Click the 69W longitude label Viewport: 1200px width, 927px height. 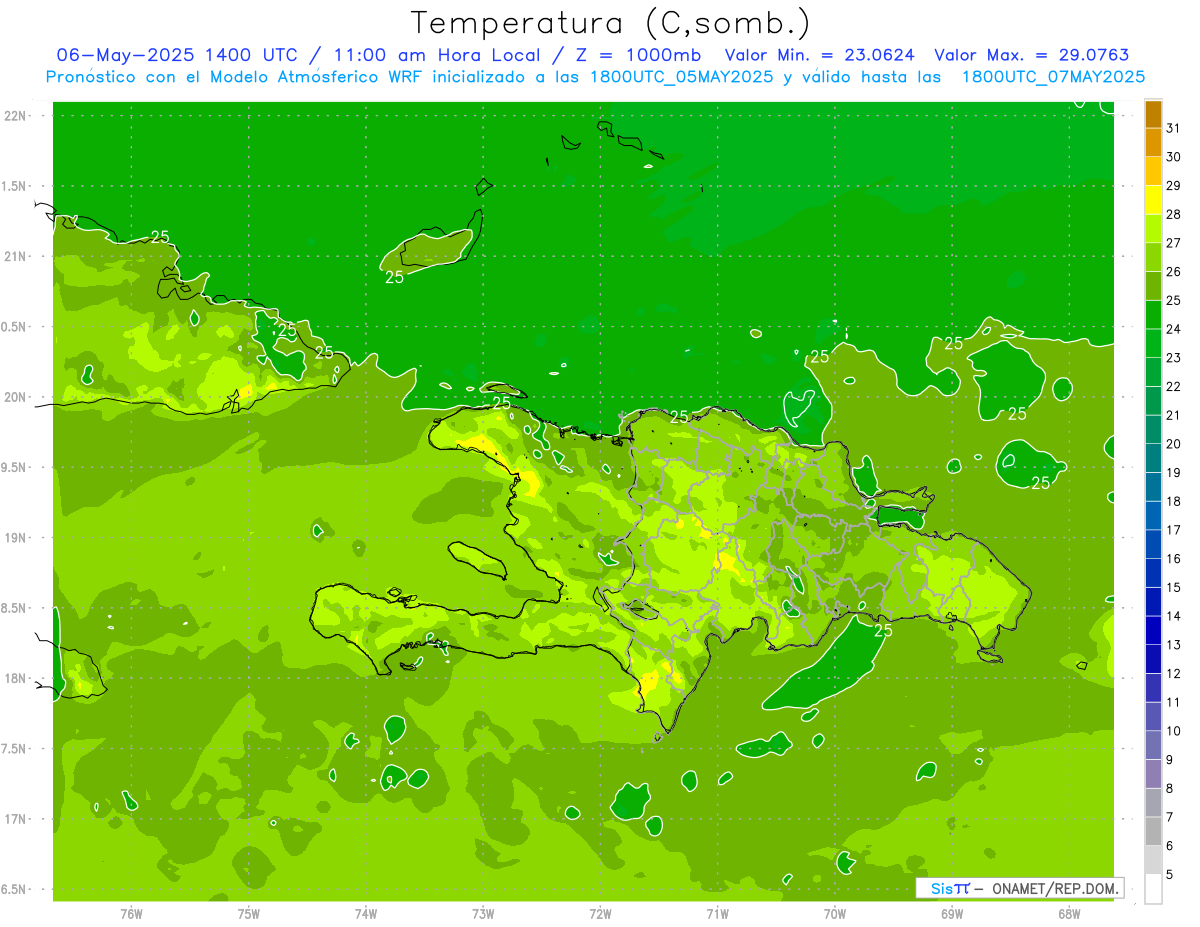[952, 913]
